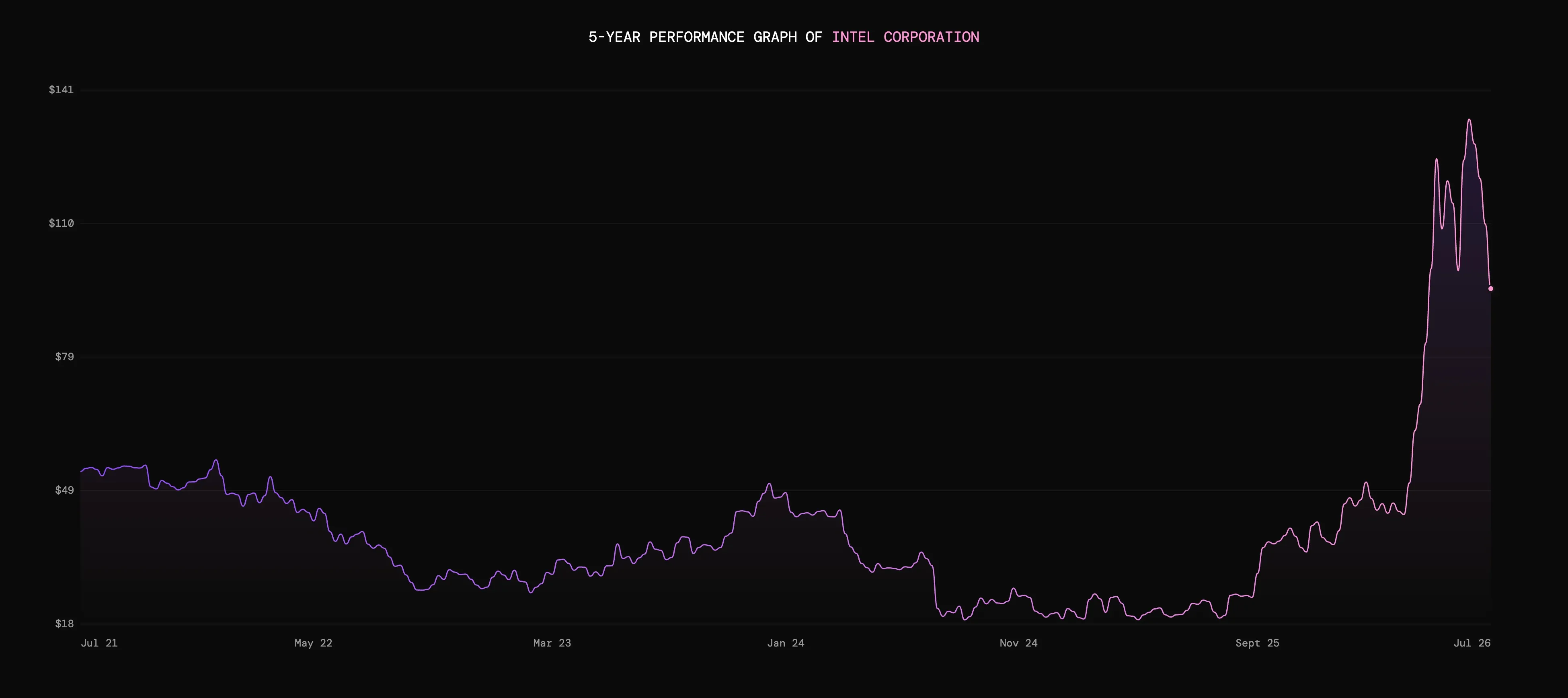
Task: Click the 'Jan 24' x-axis label
Action: pos(786,643)
